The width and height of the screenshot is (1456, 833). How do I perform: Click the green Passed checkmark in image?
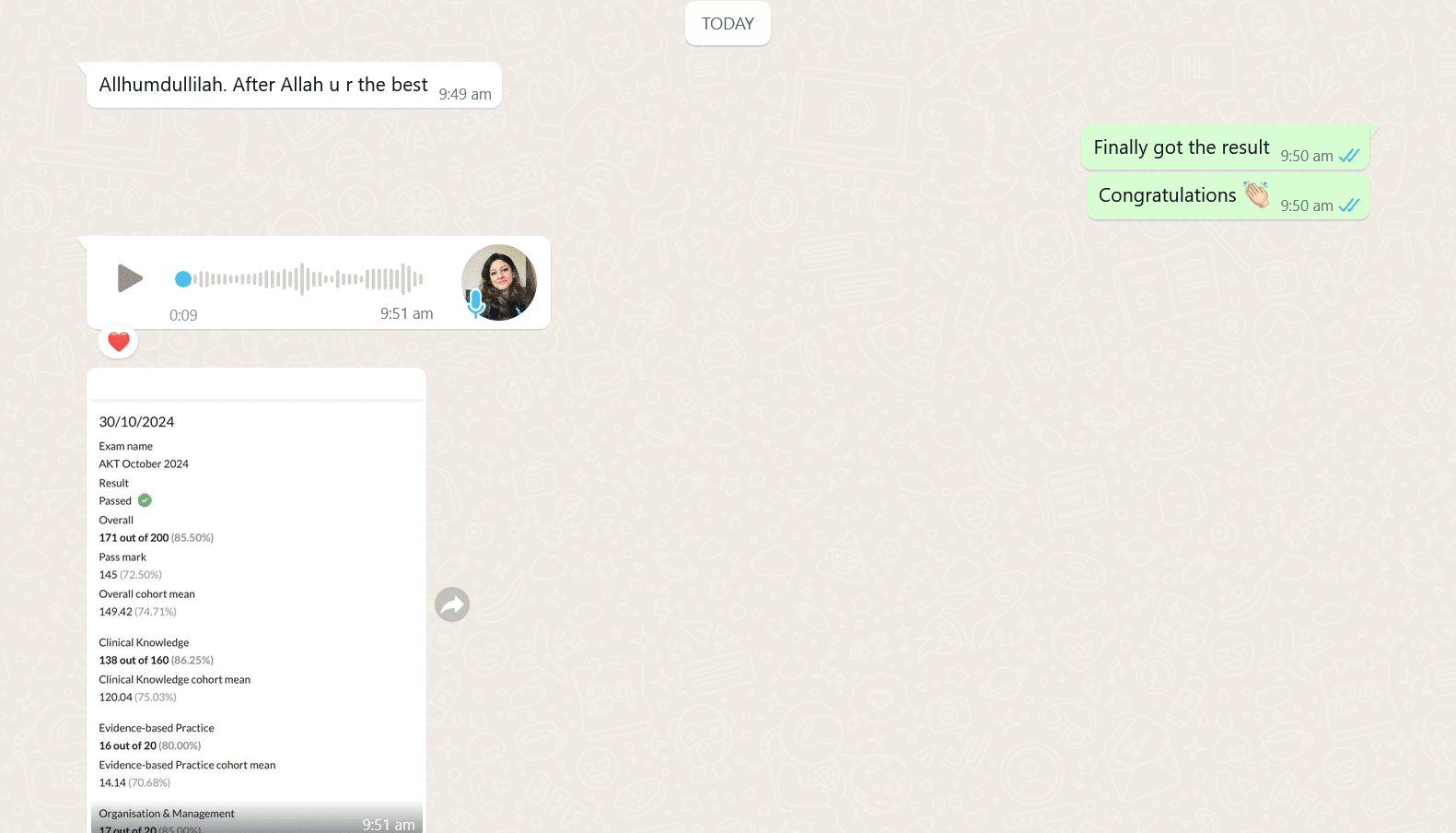(x=145, y=500)
